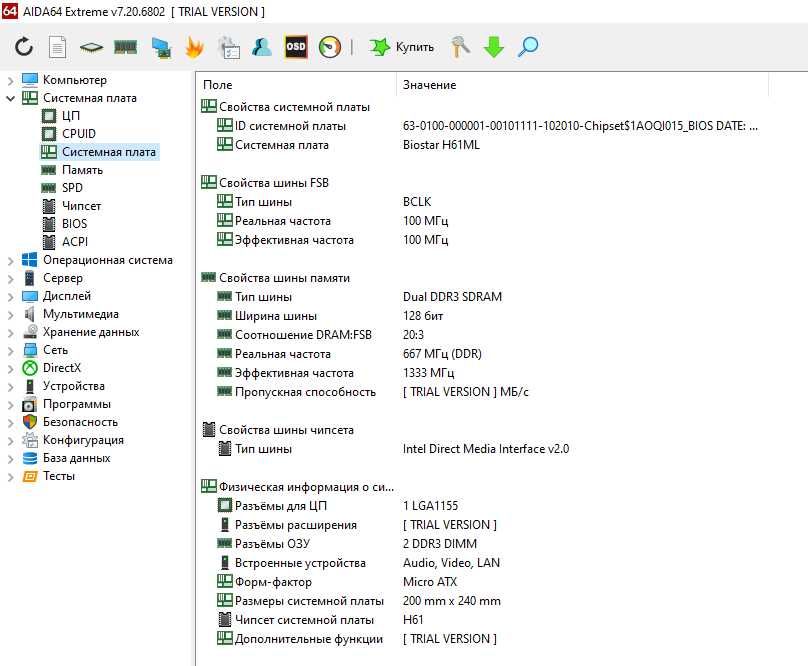Expand the Сеть tree node
This screenshot has width=808, height=666.
coord(10,351)
